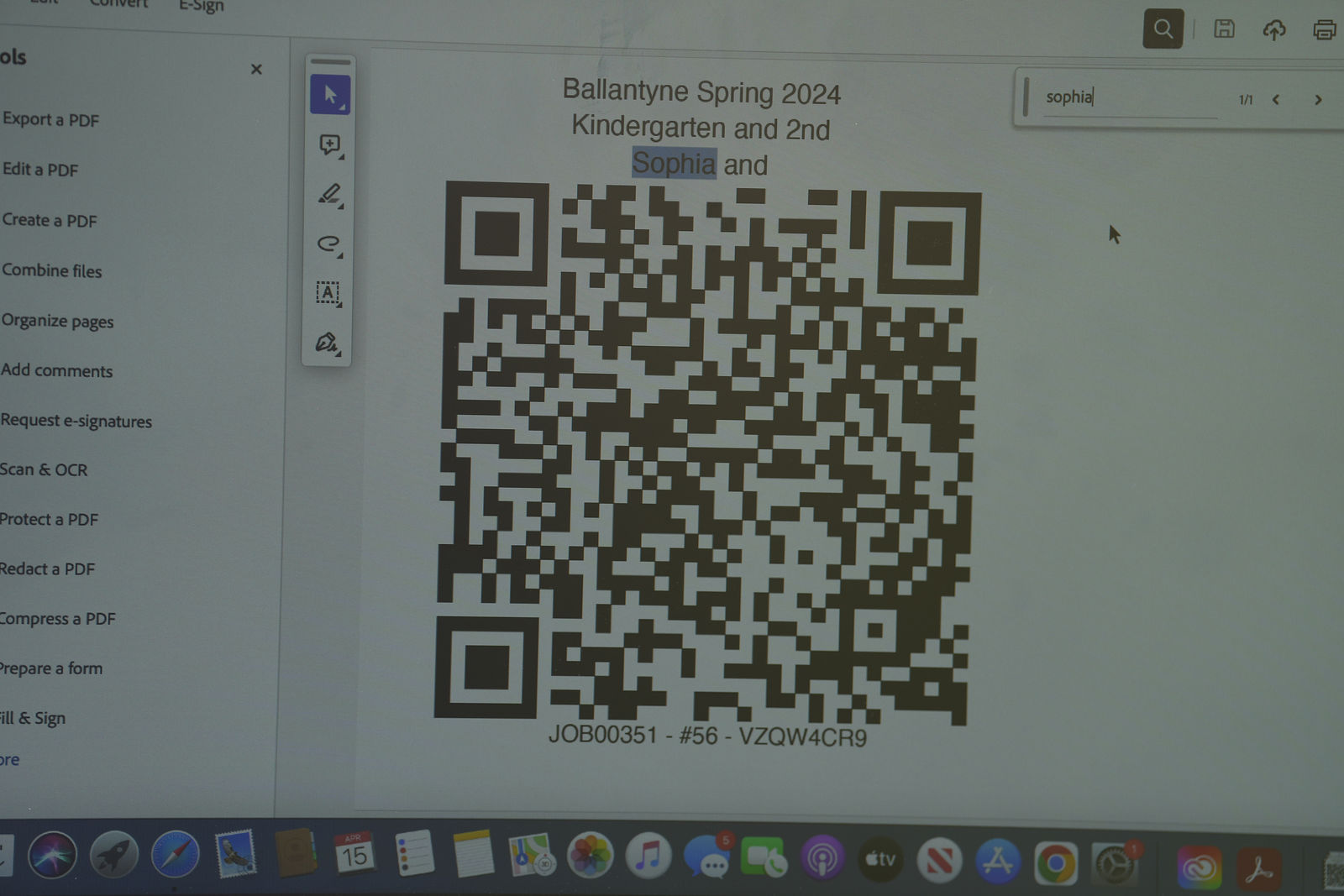This screenshot has width=1344, height=896.
Task: Open the News app in Dock
Action: (x=939, y=861)
